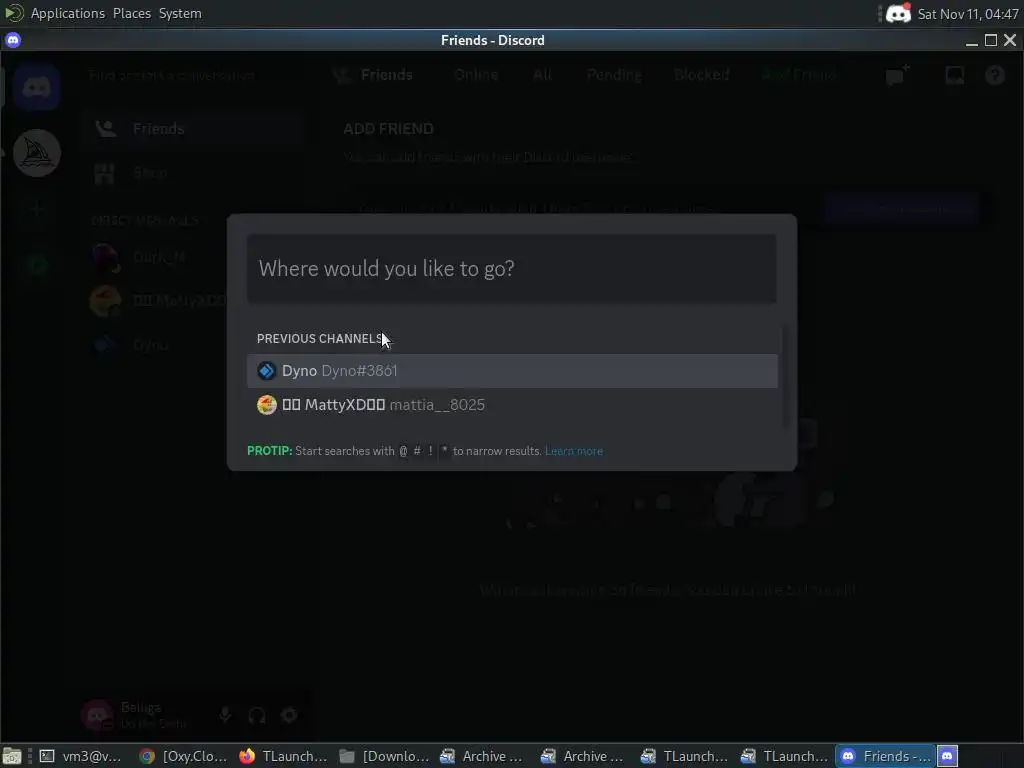Toggle the headphones deafen icon
Screen dimensions: 1024x768
pyautogui.click(x=257, y=716)
